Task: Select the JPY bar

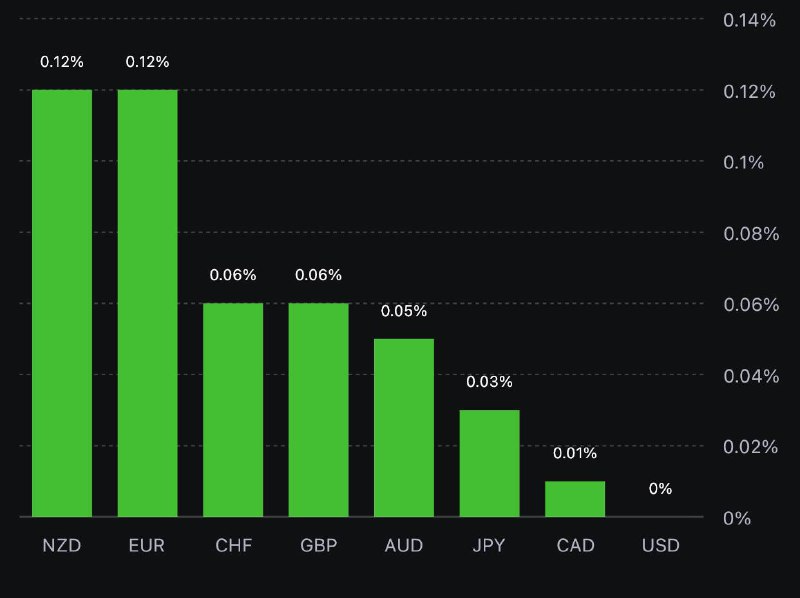Action: tap(489, 462)
